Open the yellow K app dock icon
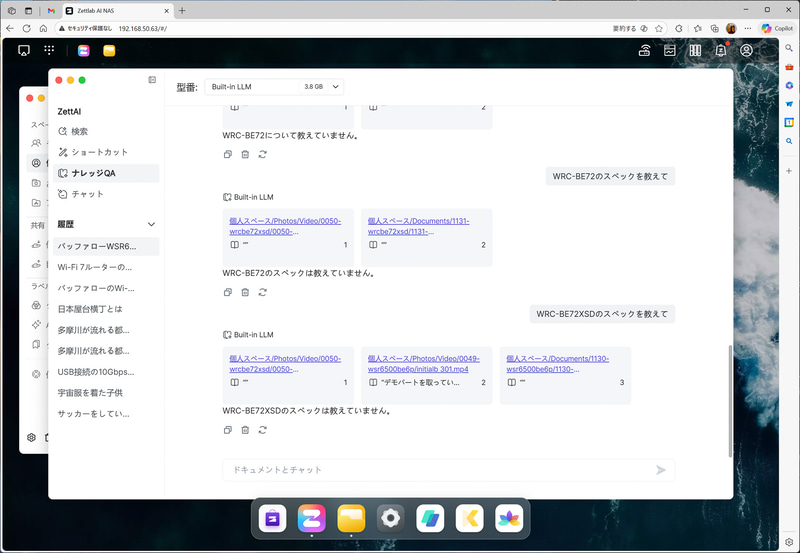The width and height of the screenshot is (800, 553). click(x=469, y=518)
